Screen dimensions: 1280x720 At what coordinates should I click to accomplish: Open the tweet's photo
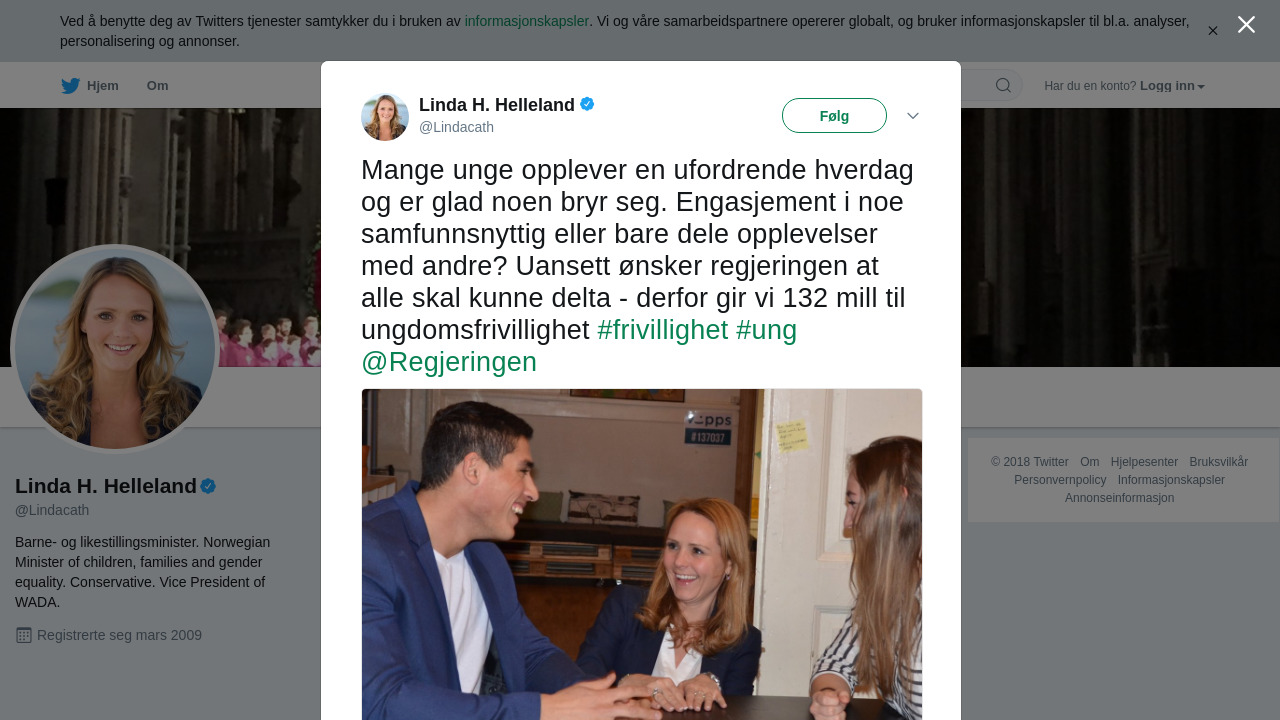[642, 554]
